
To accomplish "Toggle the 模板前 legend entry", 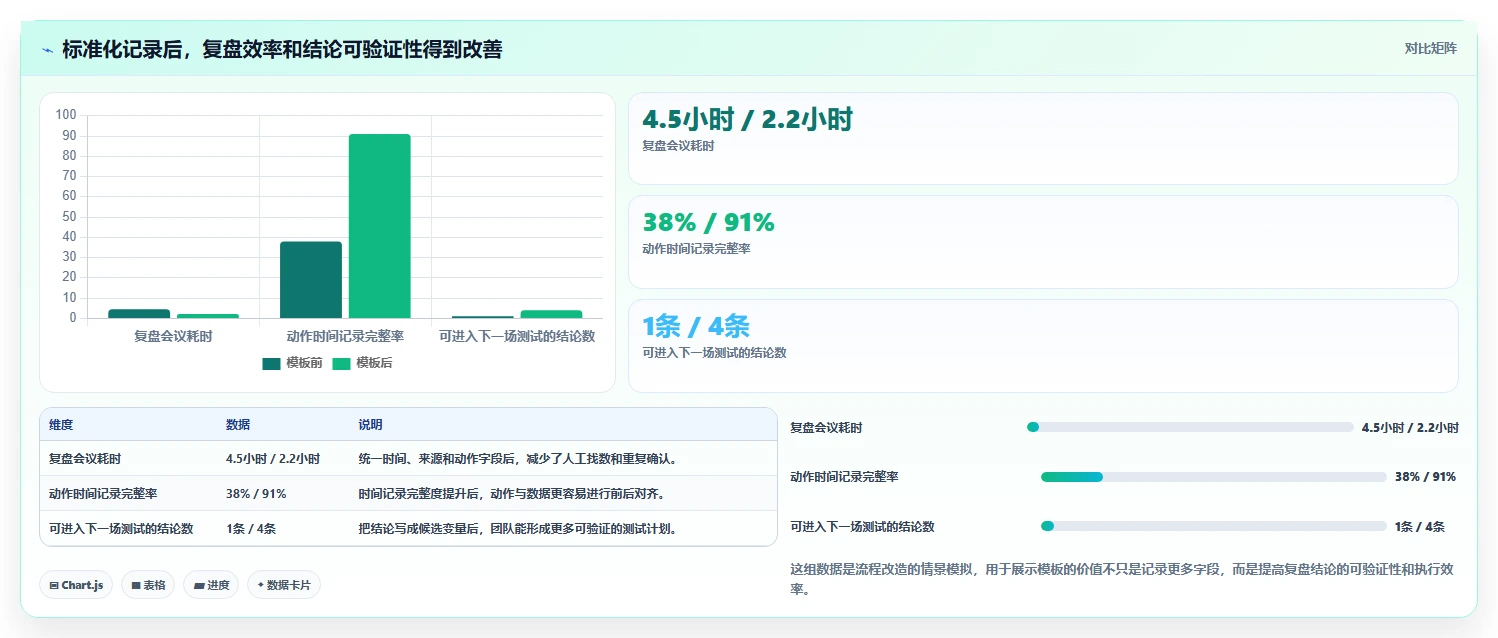I will coord(292,363).
